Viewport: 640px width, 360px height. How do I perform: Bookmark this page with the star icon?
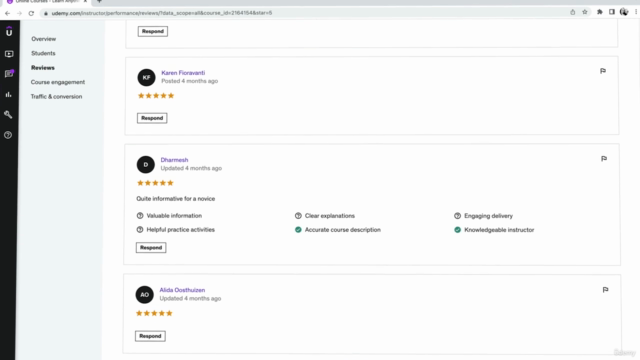[x=585, y=12]
